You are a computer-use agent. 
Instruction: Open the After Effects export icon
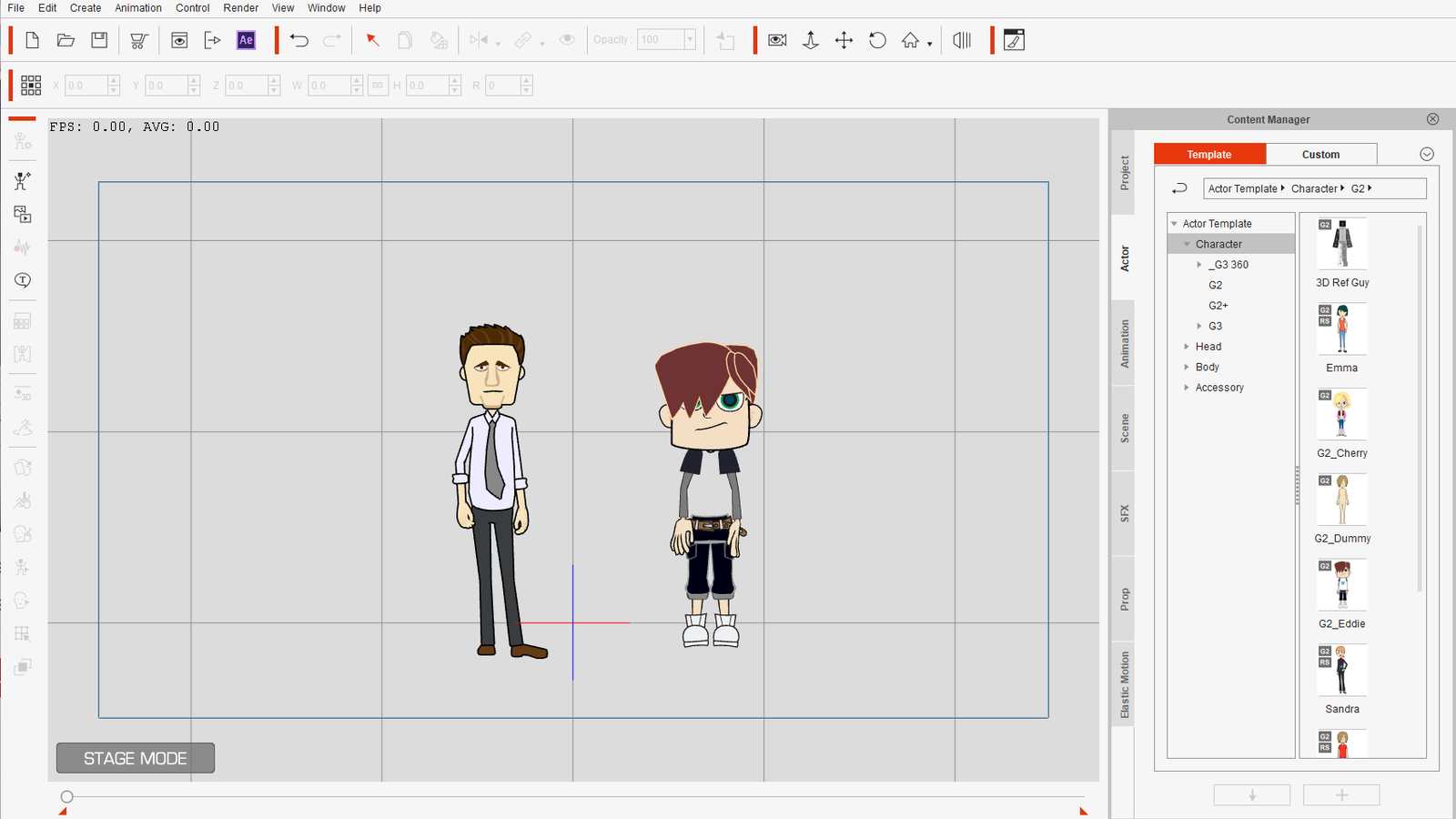246,40
